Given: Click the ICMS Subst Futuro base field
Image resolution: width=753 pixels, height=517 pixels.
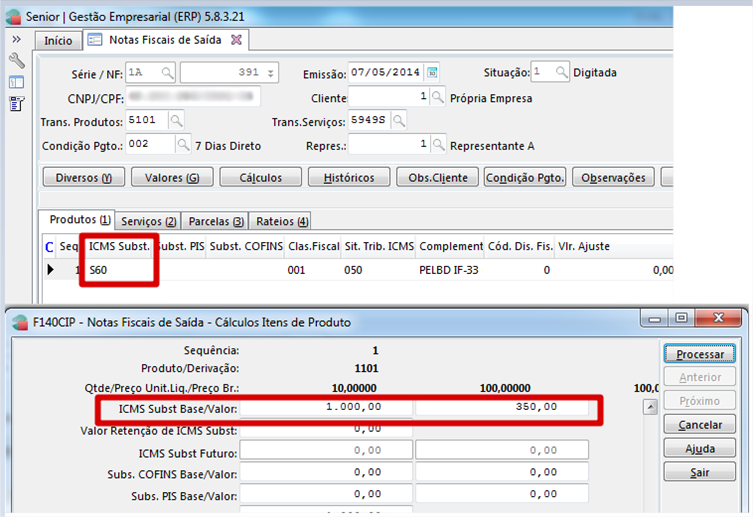Looking at the screenshot, I should pyautogui.click(x=326, y=450).
